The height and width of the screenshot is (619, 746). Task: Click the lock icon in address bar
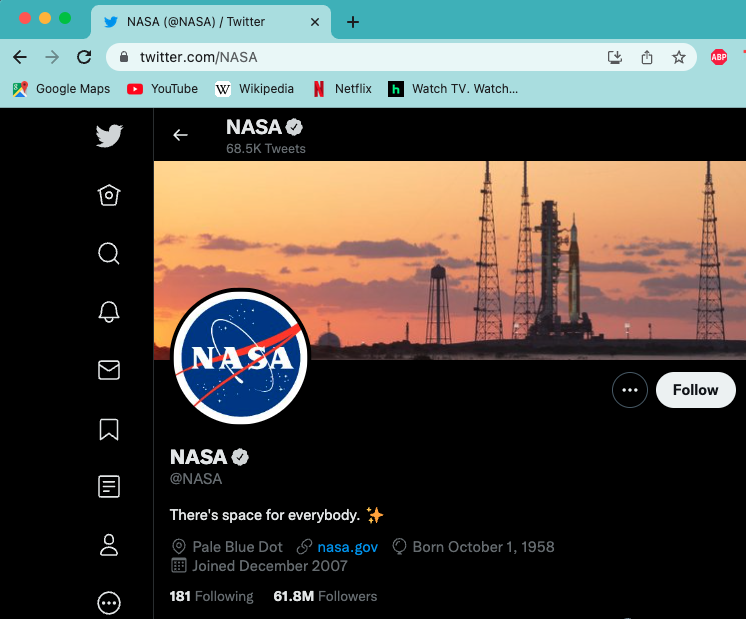[x=124, y=57]
